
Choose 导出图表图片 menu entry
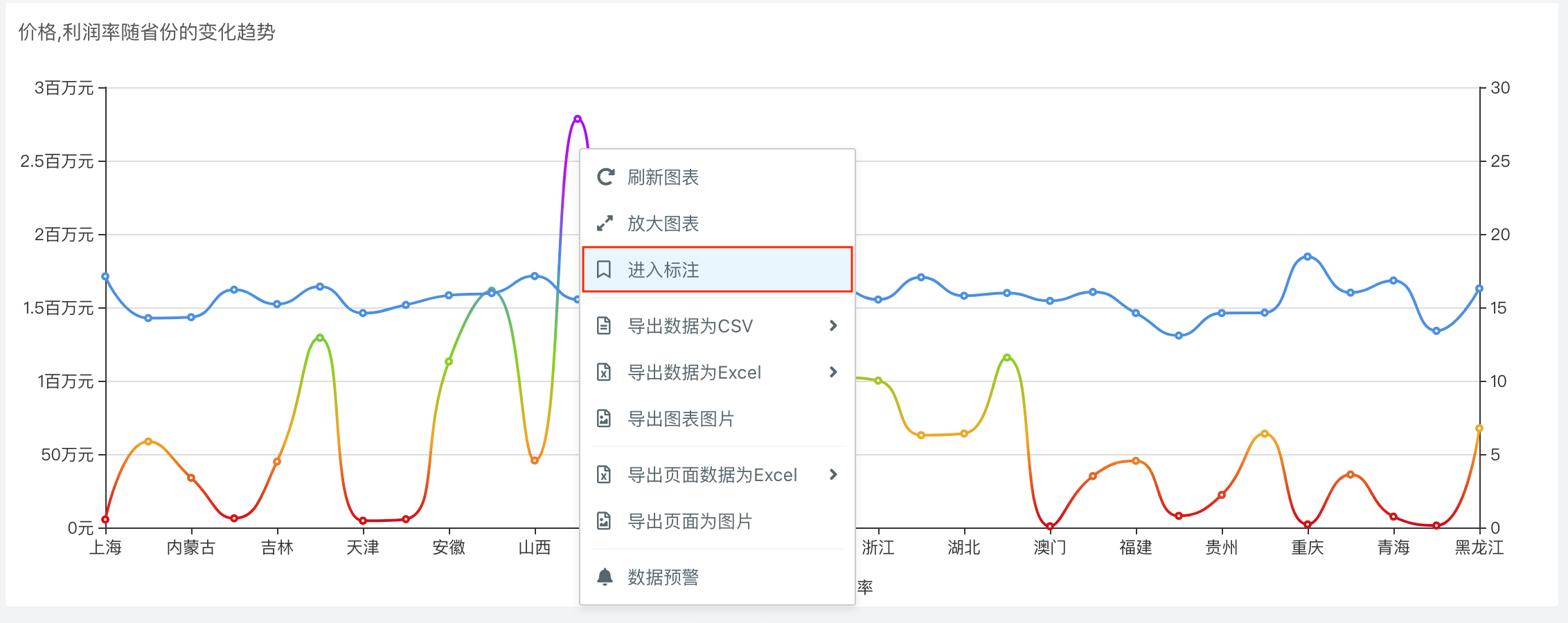[x=680, y=419]
